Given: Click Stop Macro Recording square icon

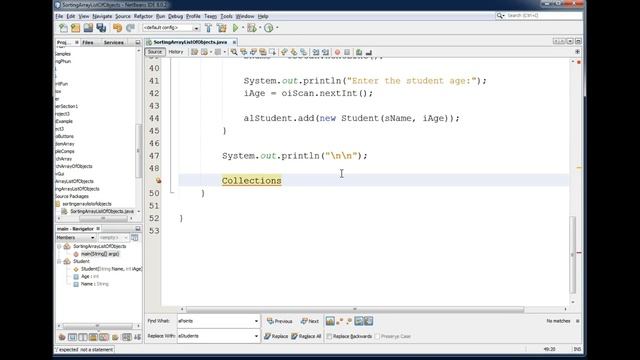Looking at the screenshot, I should click(x=347, y=52).
